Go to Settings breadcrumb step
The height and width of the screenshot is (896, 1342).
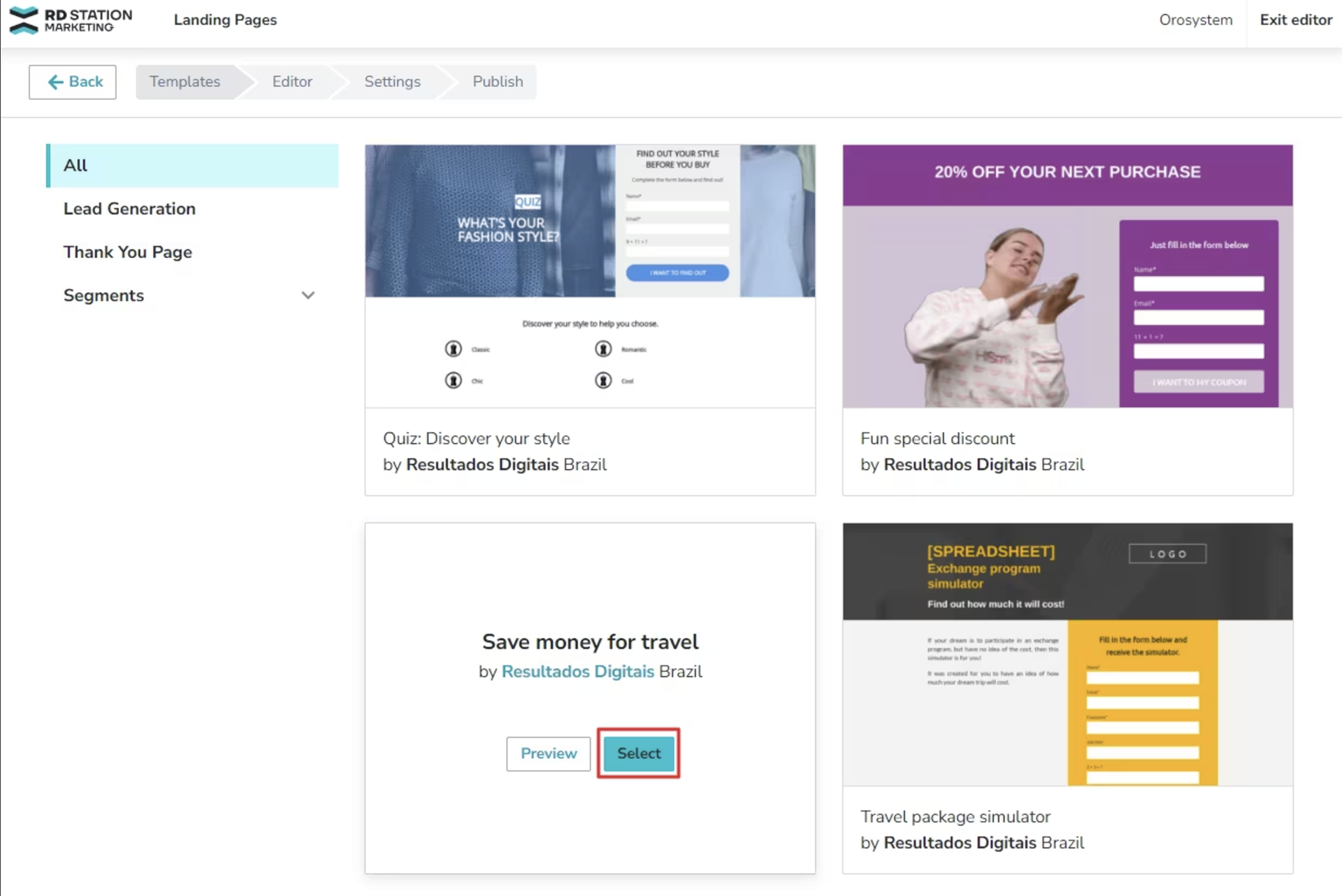[392, 82]
